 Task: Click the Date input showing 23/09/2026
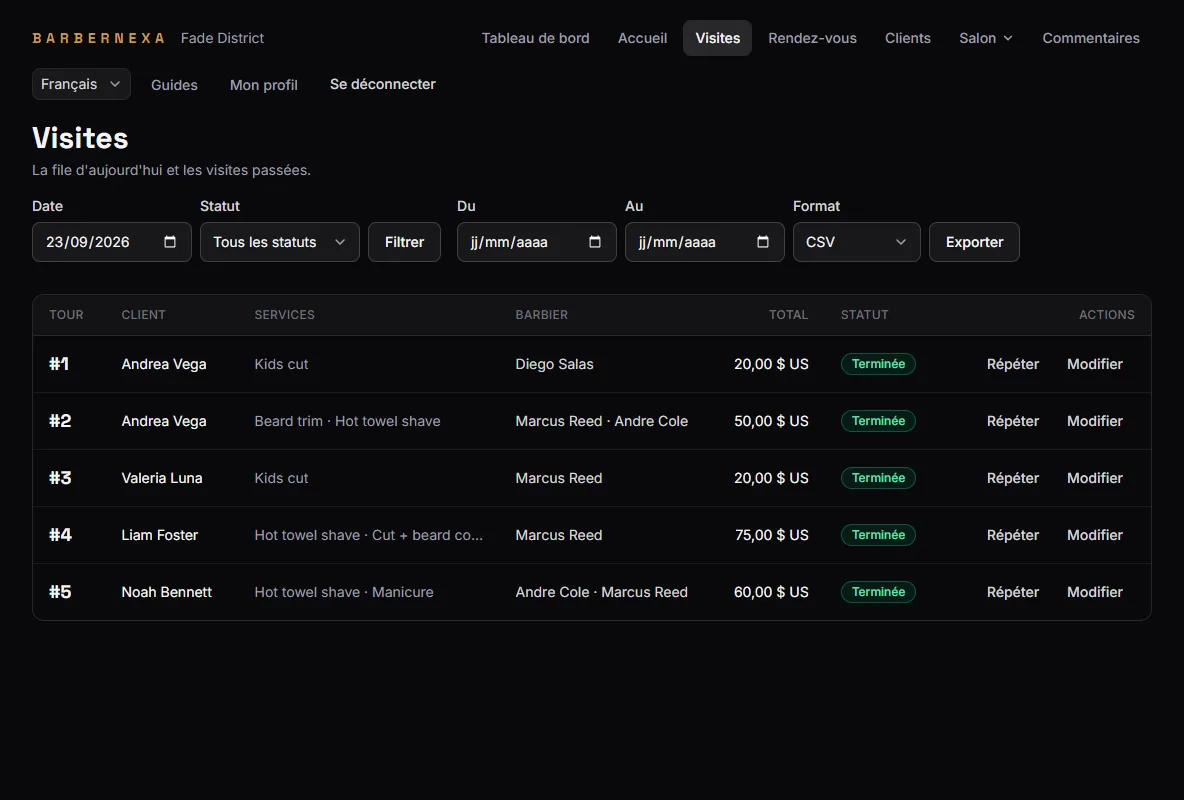[x=112, y=242]
